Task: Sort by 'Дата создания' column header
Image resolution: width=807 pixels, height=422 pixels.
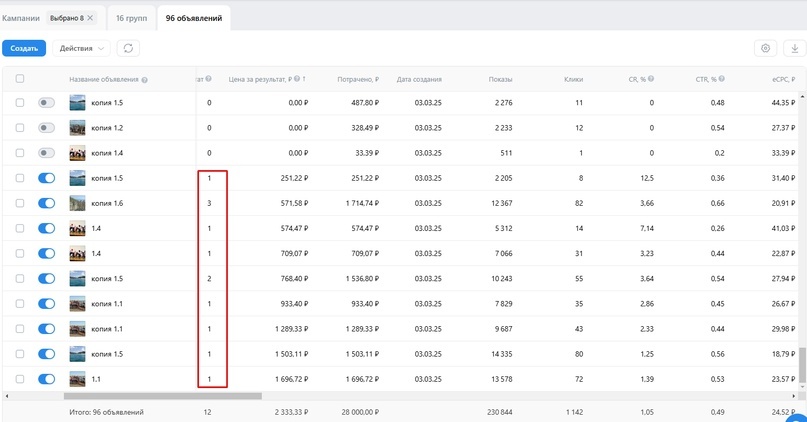Action: pos(419,79)
